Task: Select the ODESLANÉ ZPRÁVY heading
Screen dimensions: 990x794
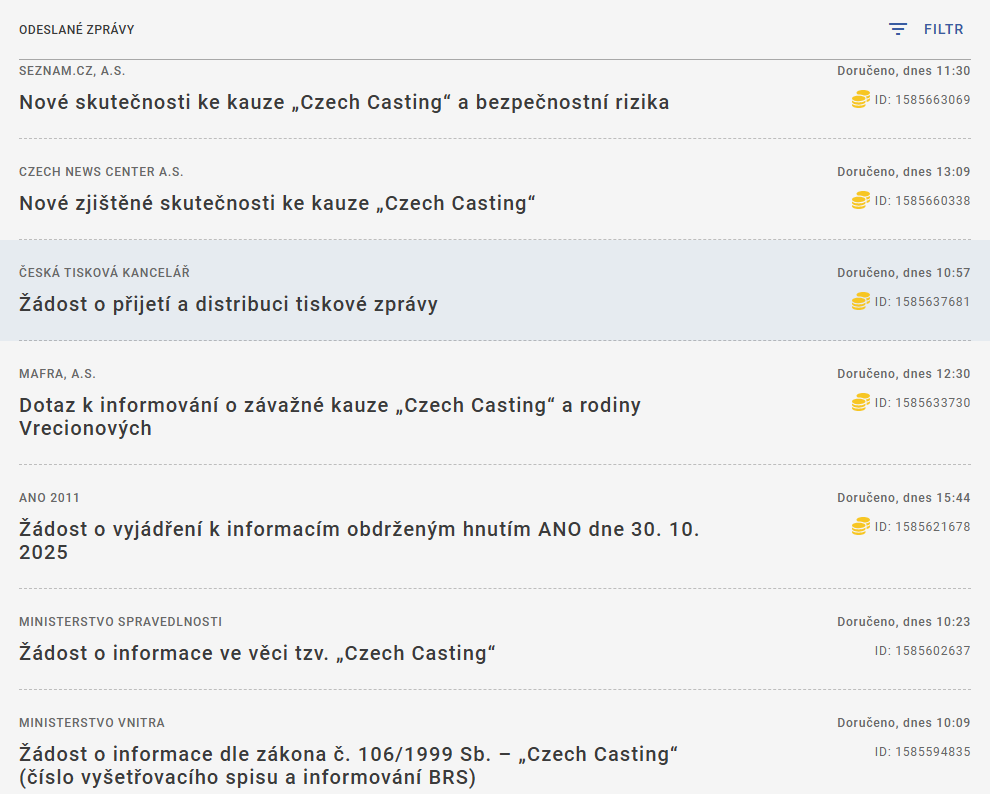Action: (76, 30)
